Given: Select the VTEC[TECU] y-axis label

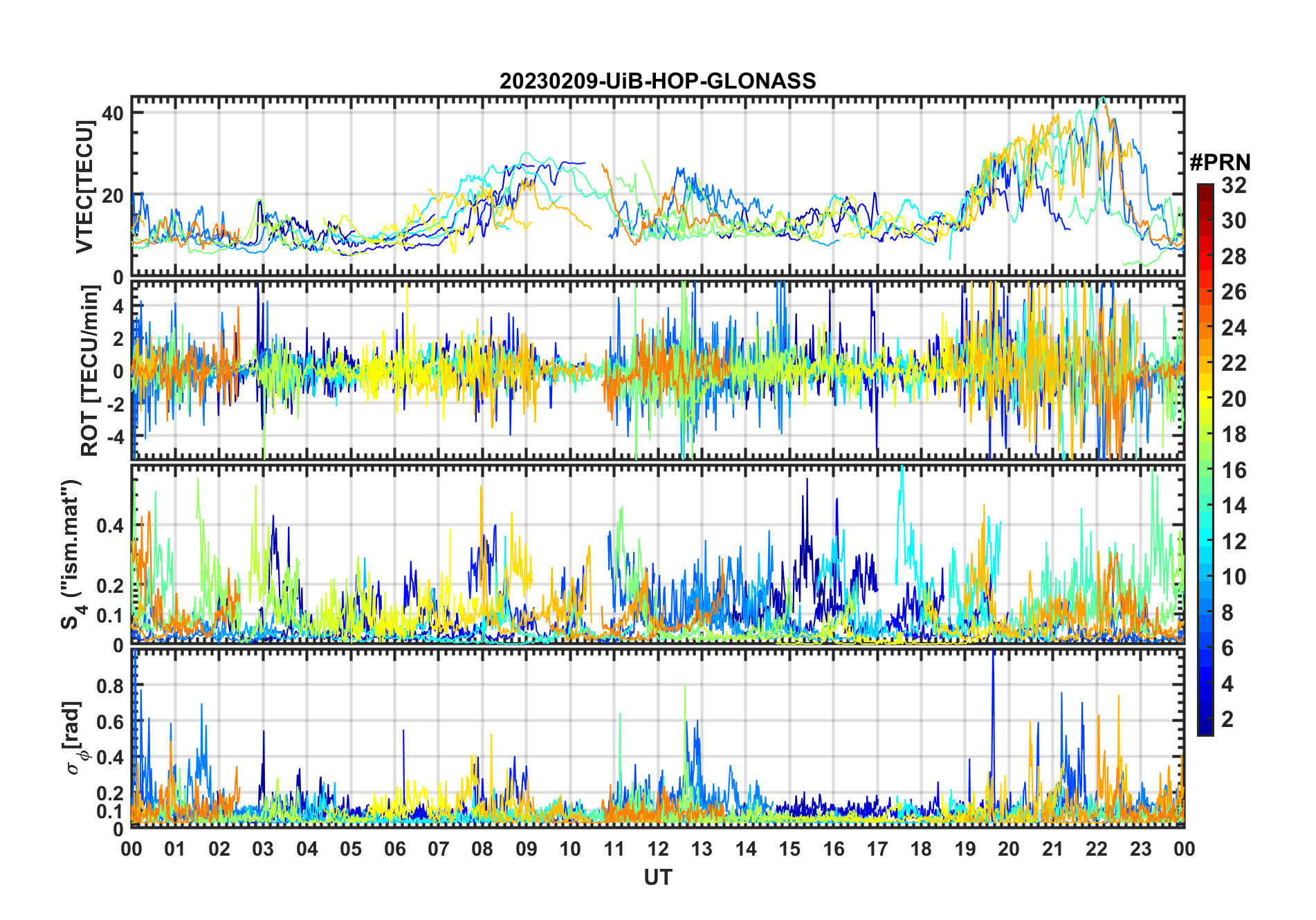Looking at the screenshot, I should [x=84, y=187].
